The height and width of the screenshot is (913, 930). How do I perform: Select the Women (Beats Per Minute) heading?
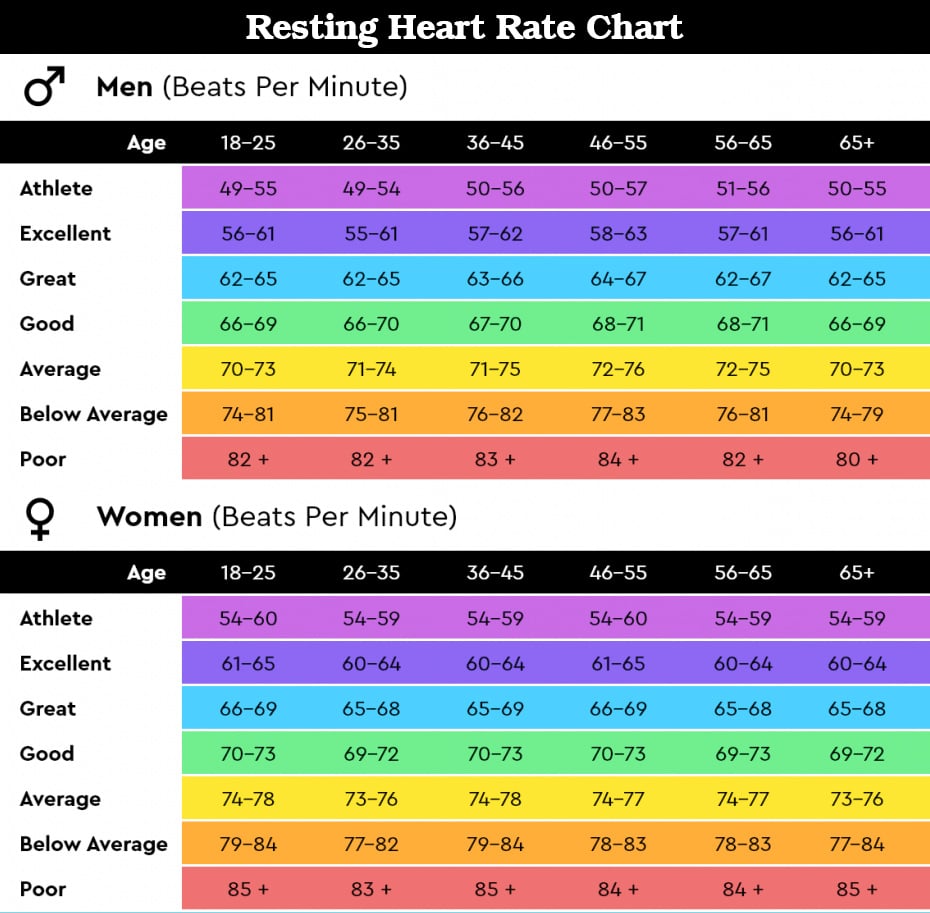point(276,517)
